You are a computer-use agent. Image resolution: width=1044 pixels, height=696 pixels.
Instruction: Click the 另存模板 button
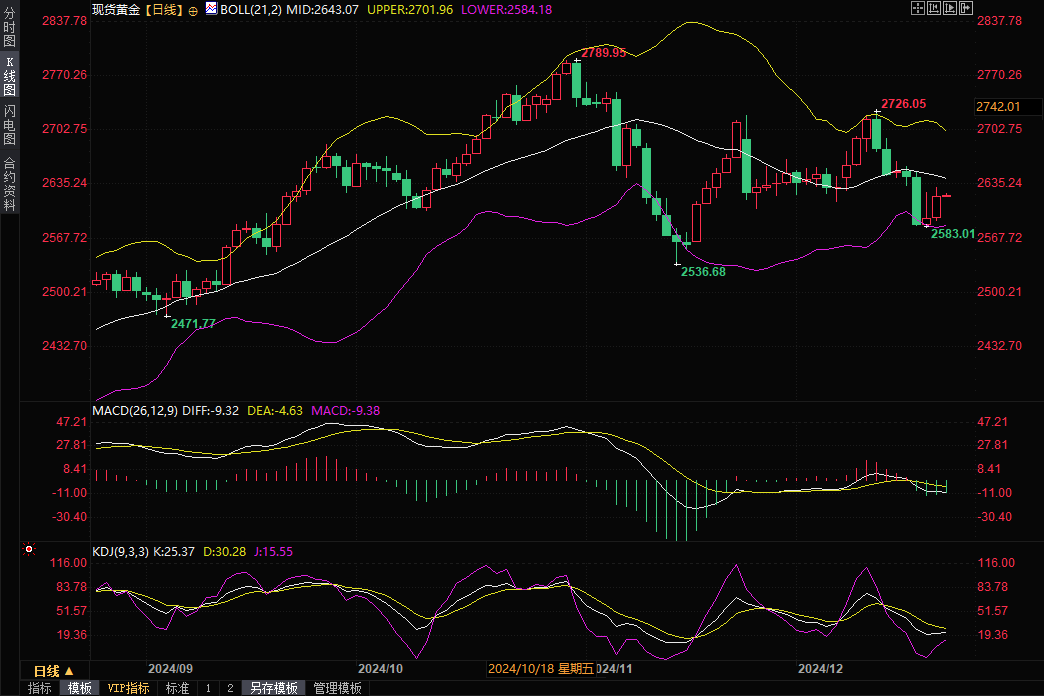point(274,688)
